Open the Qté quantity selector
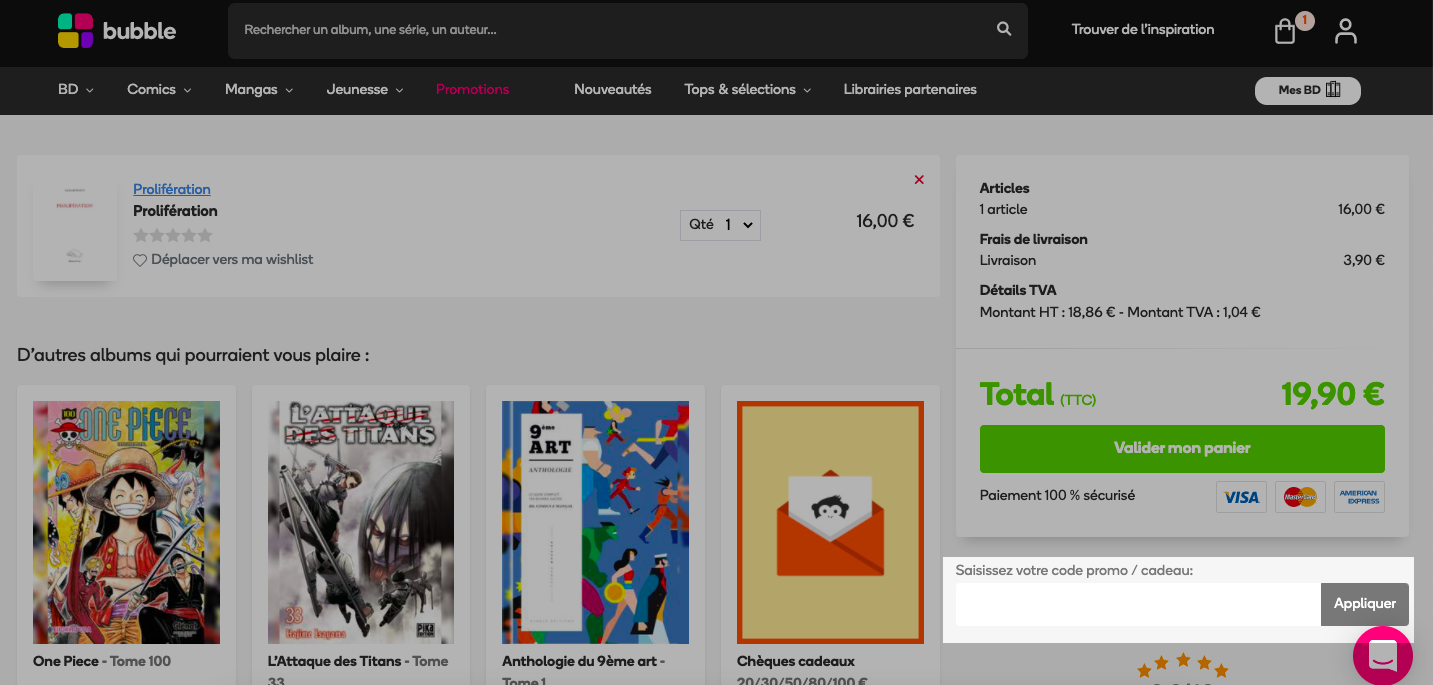The image size is (1433, 685). click(720, 225)
